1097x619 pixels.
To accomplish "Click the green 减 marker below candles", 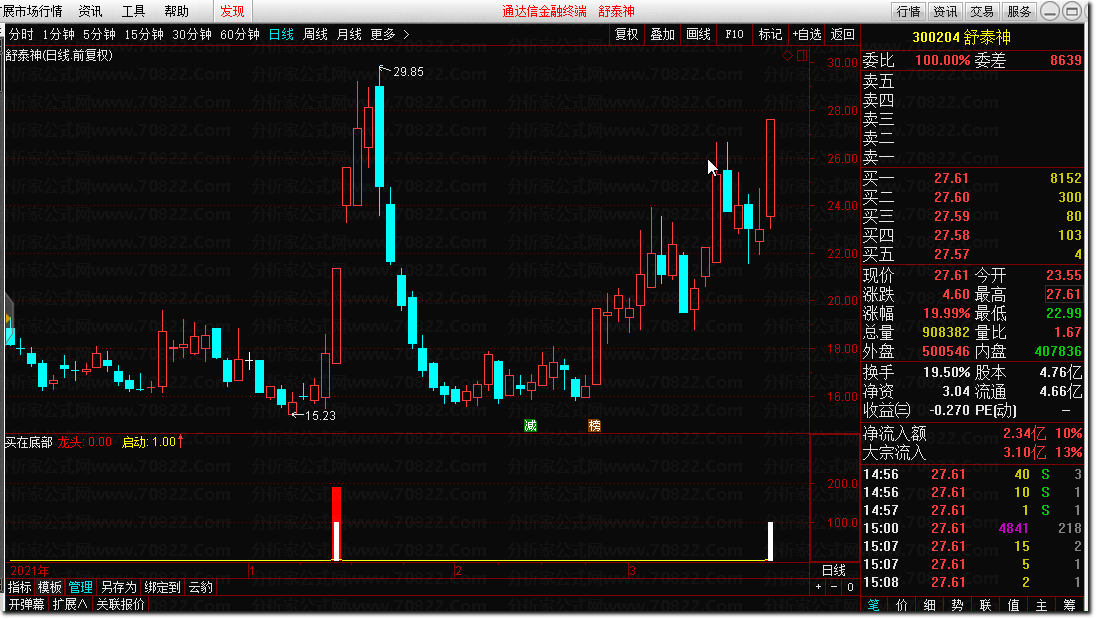I will click(x=530, y=425).
